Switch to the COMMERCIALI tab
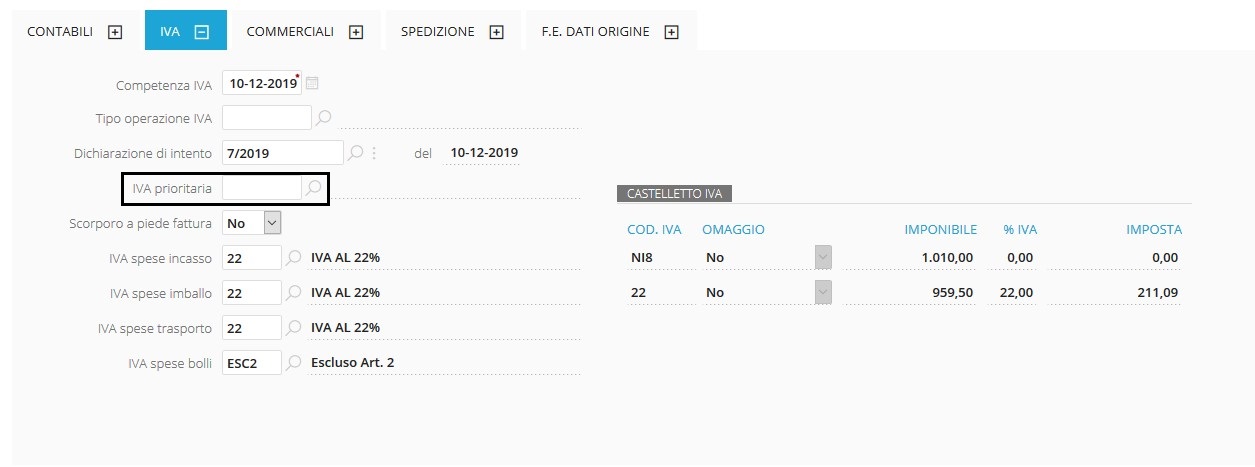 (x=290, y=32)
